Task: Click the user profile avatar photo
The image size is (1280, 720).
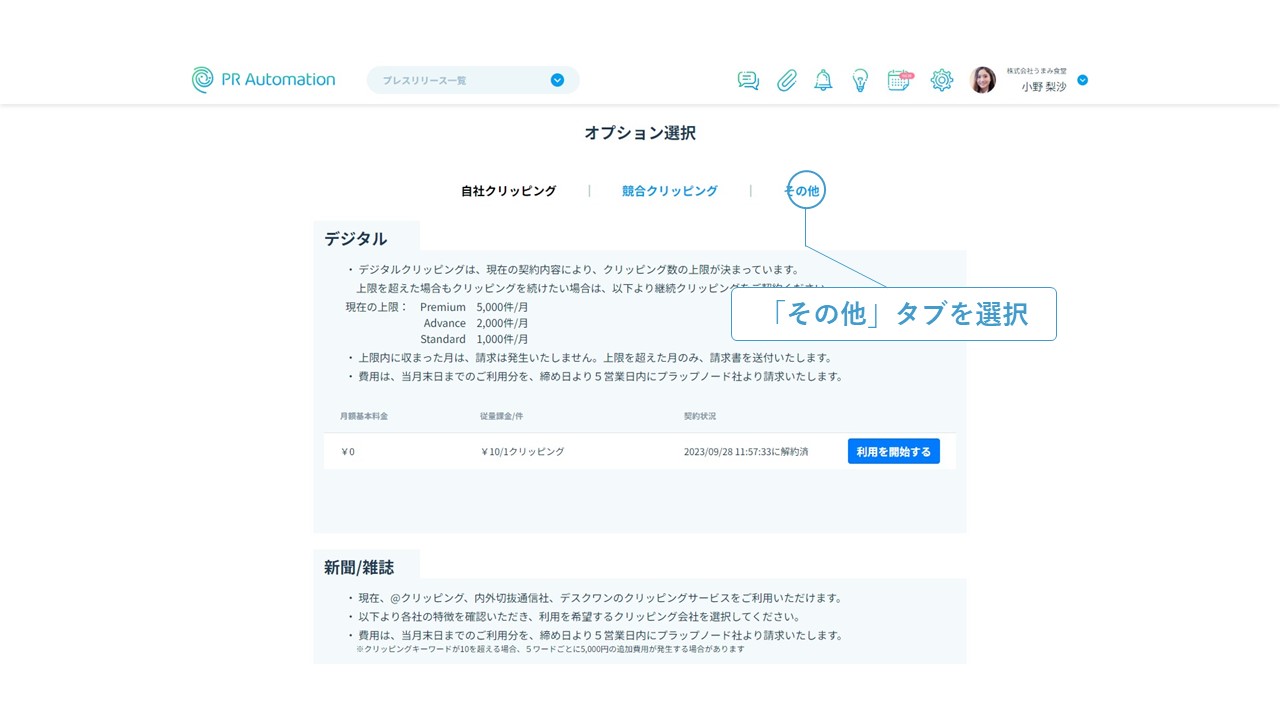Action: 983,81
